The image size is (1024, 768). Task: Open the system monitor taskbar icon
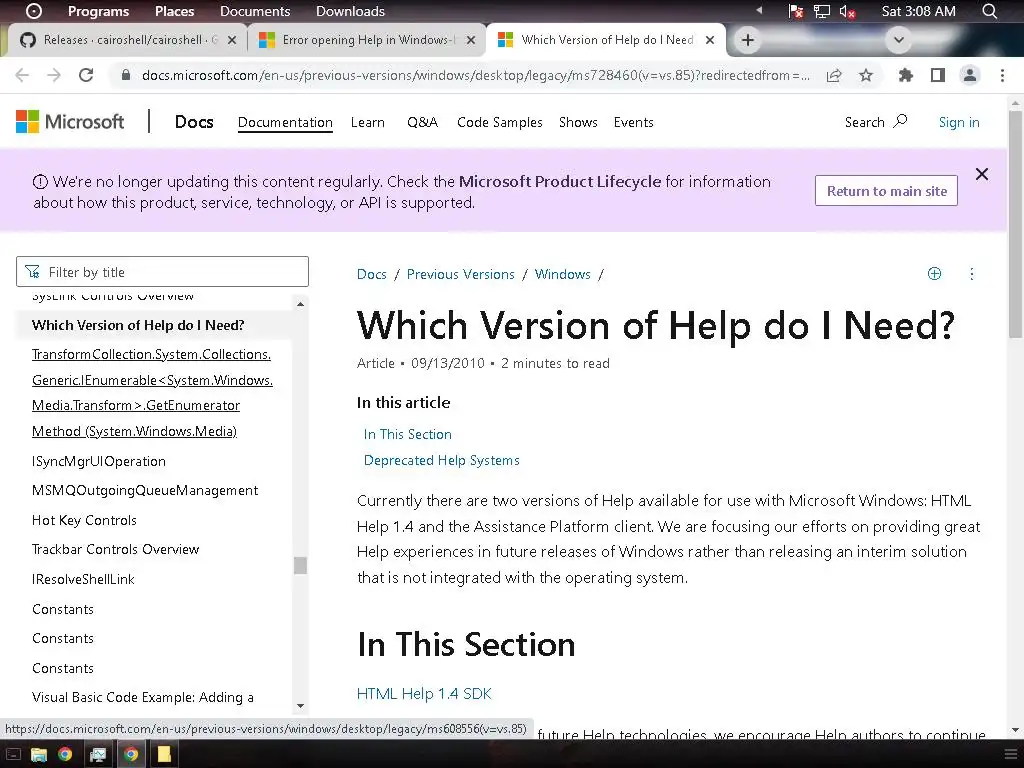tap(98, 754)
